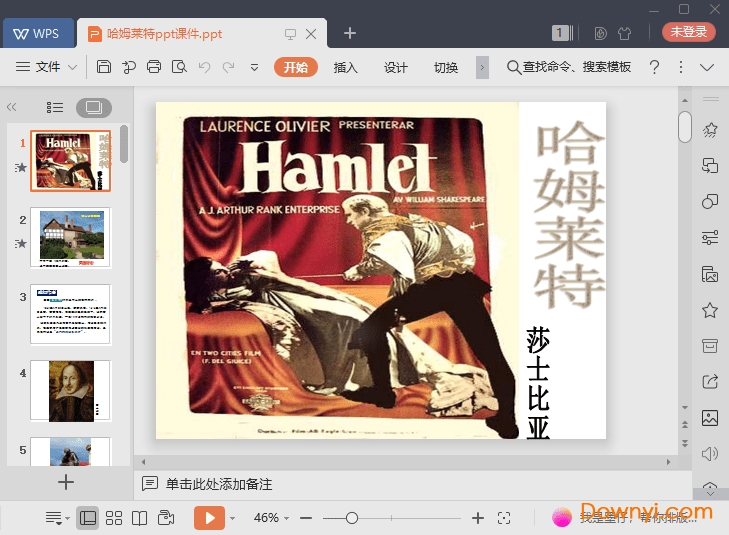Click the export to PDF icon
Screen dimensions: 729x535
[129, 67]
